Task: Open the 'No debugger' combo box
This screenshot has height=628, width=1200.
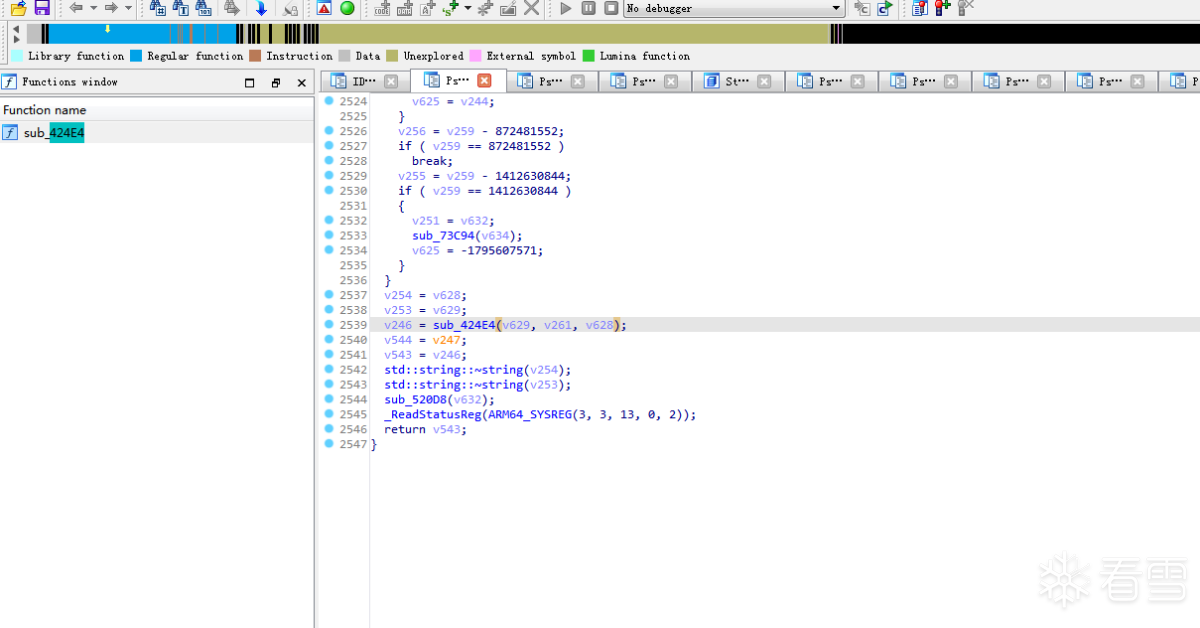Action: 734,8
